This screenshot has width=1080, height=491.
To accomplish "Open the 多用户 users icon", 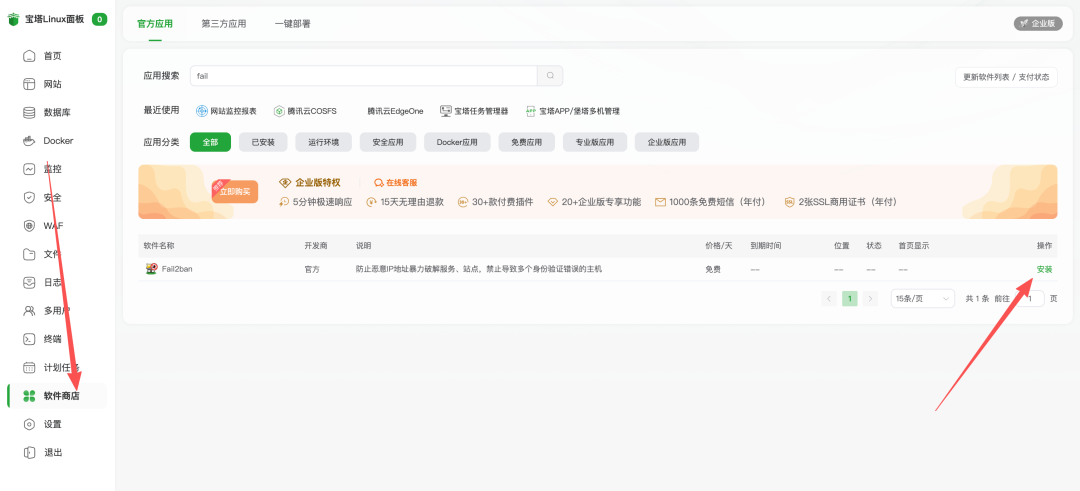I will [x=29, y=311].
